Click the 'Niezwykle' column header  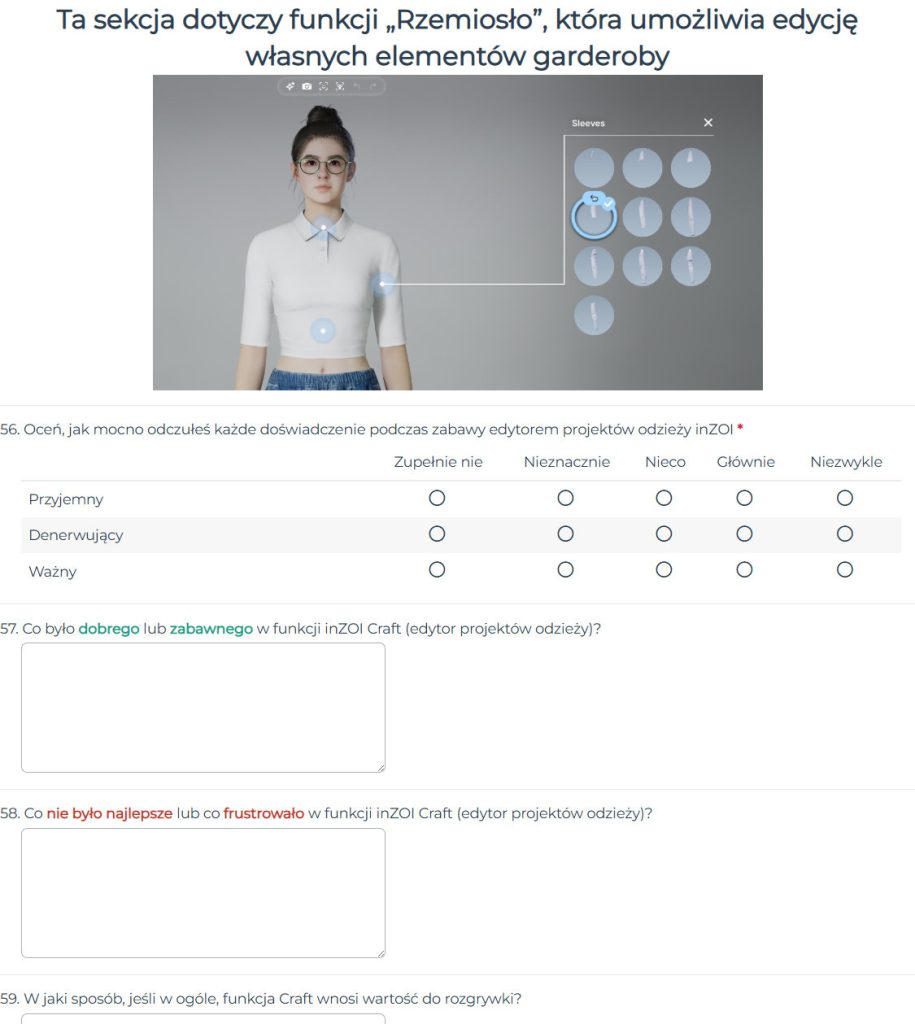pos(846,462)
